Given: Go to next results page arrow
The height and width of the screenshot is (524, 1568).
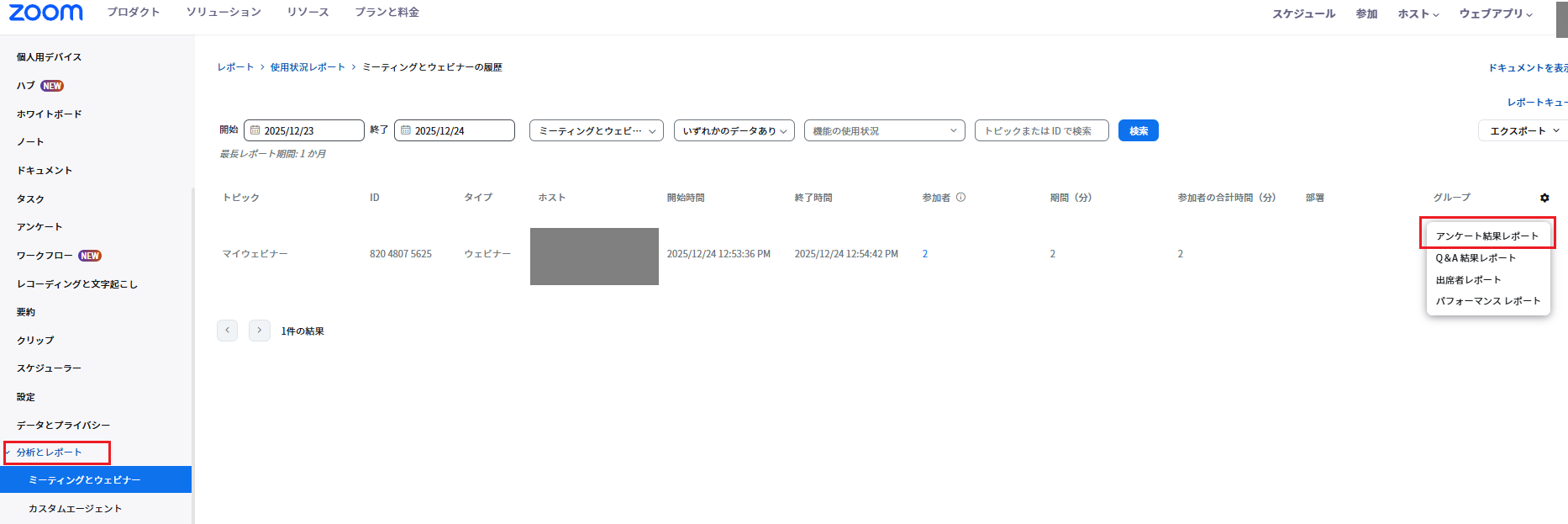Looking at the screenshot, I should click(260, 331).
